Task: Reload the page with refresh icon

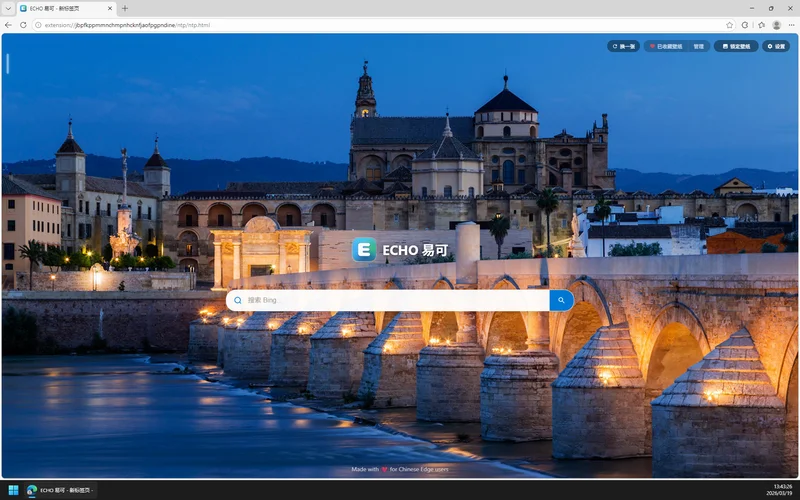Action: [x=23, y=24]
